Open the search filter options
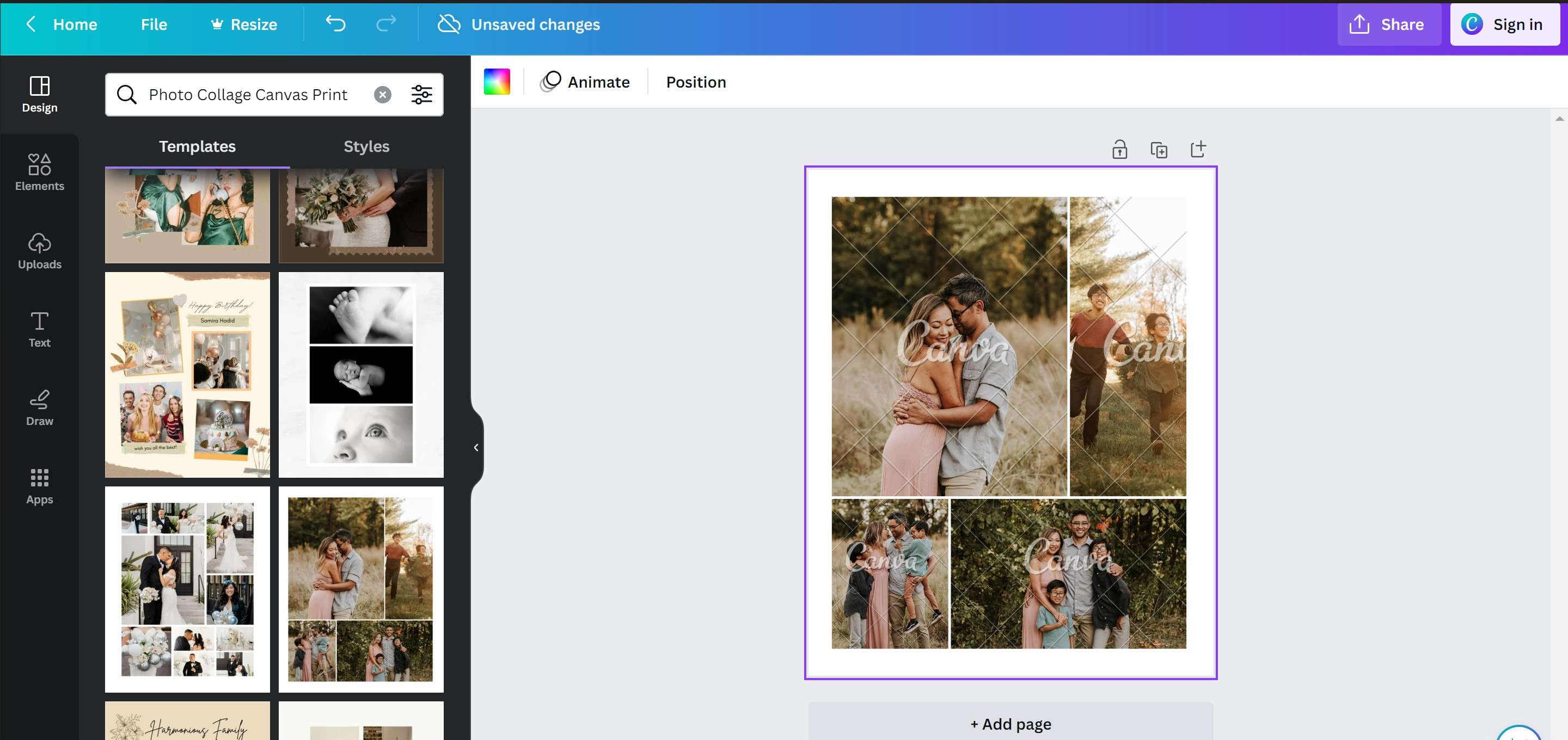The image size is (1568, 740). point(421,94)
